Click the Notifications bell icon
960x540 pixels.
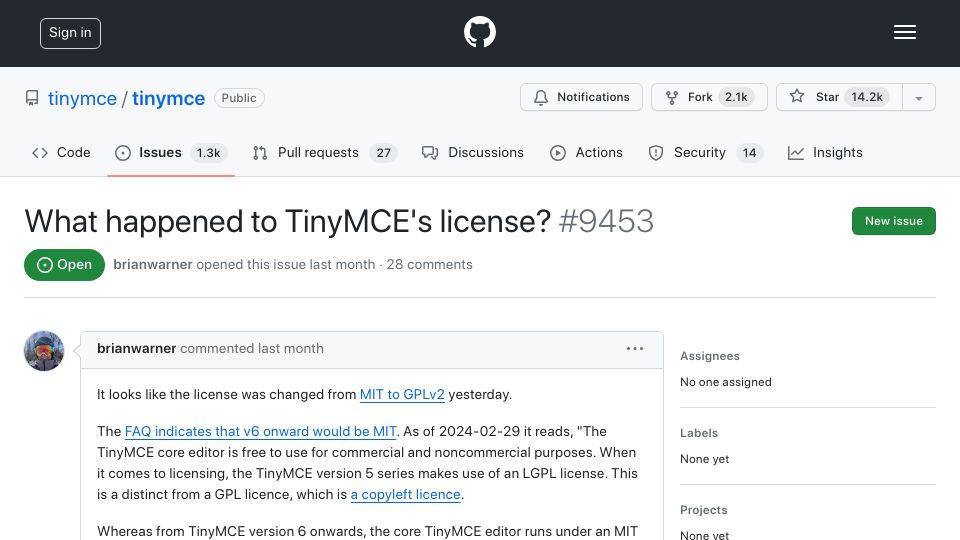coord(541,97)
